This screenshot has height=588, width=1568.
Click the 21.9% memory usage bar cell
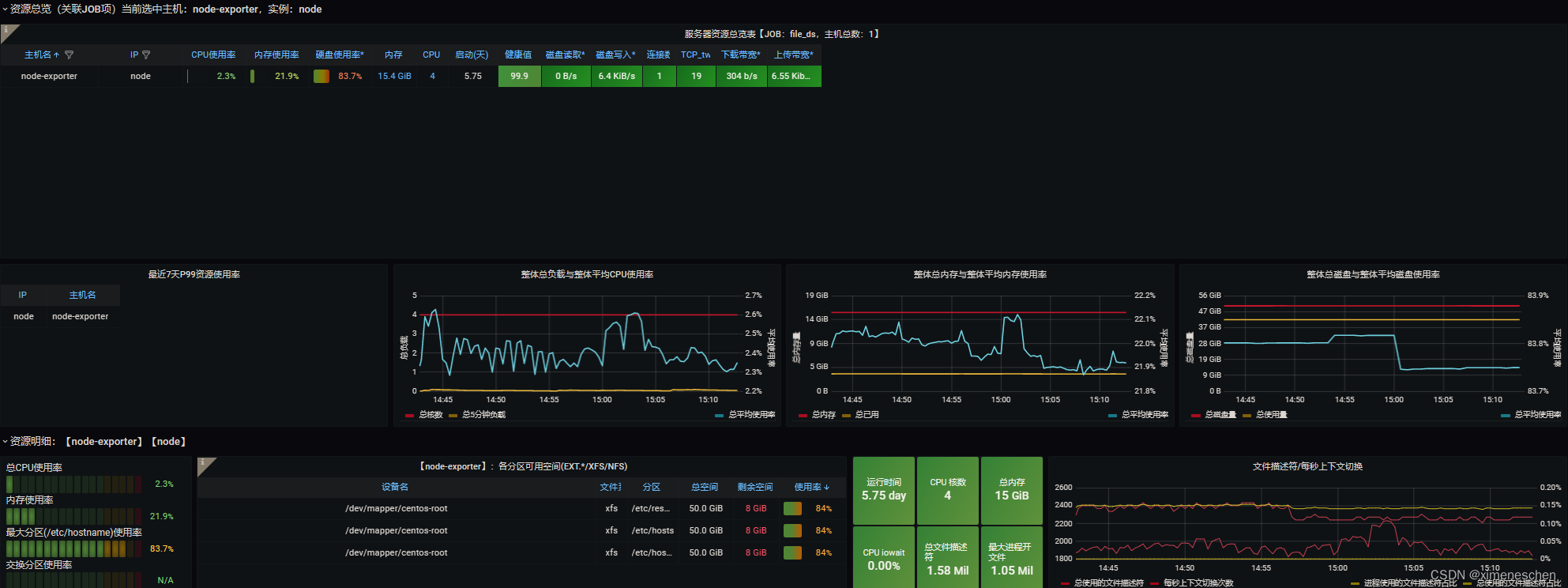[x=276, y=77]
